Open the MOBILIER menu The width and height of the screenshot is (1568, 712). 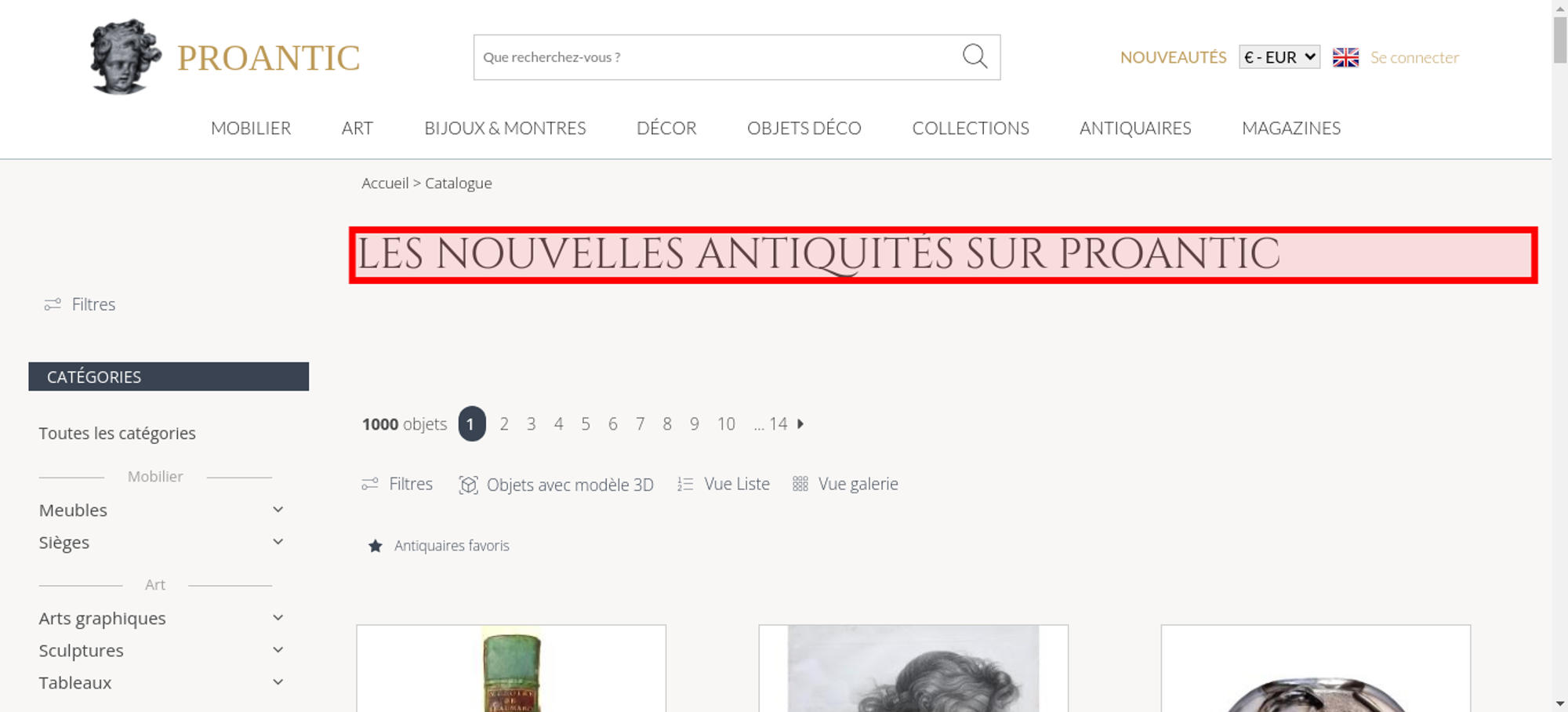coord(251,128)
